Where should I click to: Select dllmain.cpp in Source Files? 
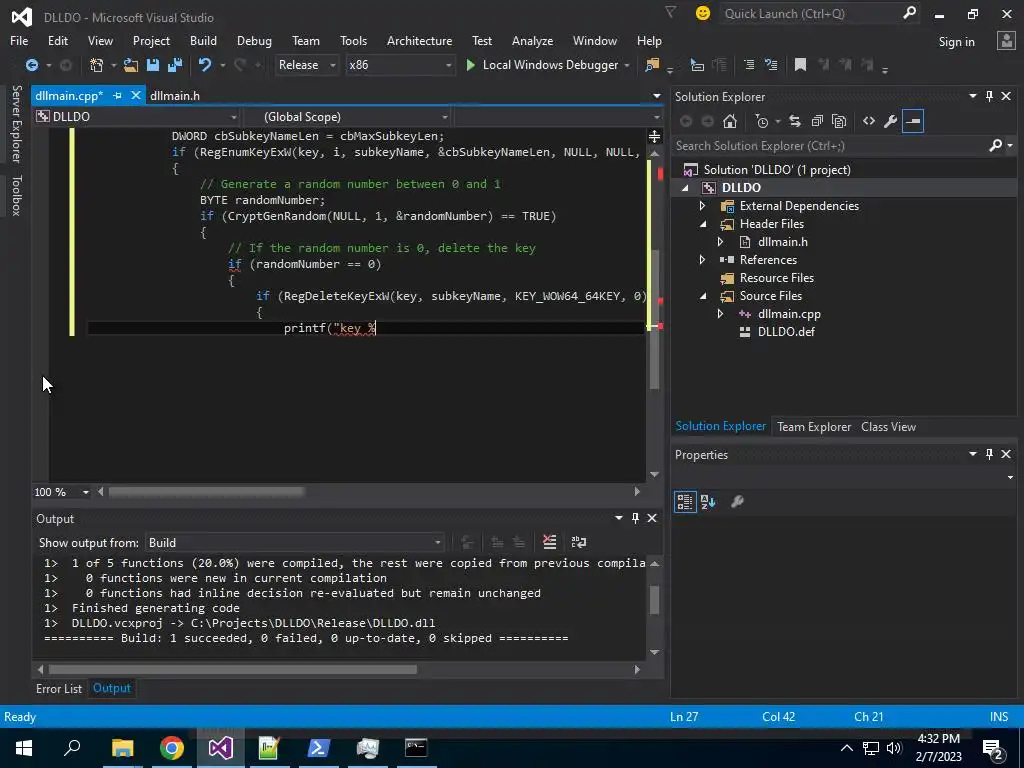coord(789,314)
